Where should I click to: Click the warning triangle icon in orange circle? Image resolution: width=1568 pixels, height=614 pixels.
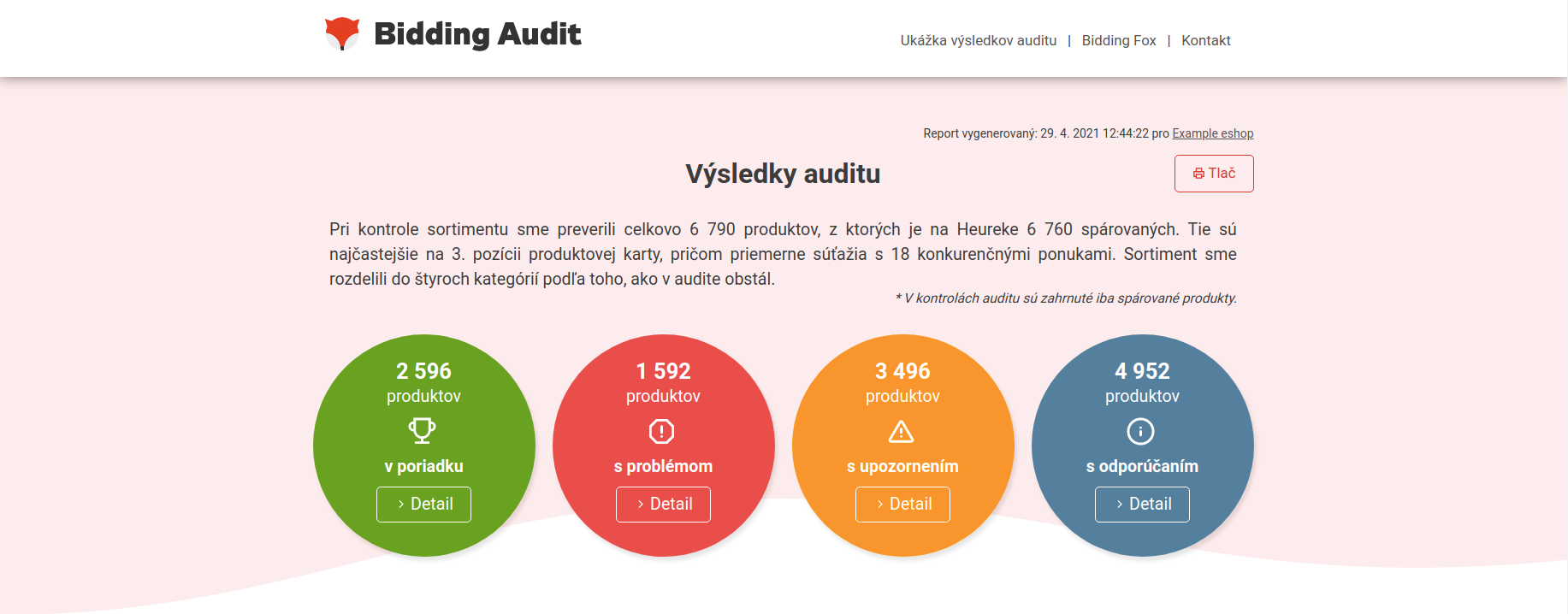(x=902, y=431)
